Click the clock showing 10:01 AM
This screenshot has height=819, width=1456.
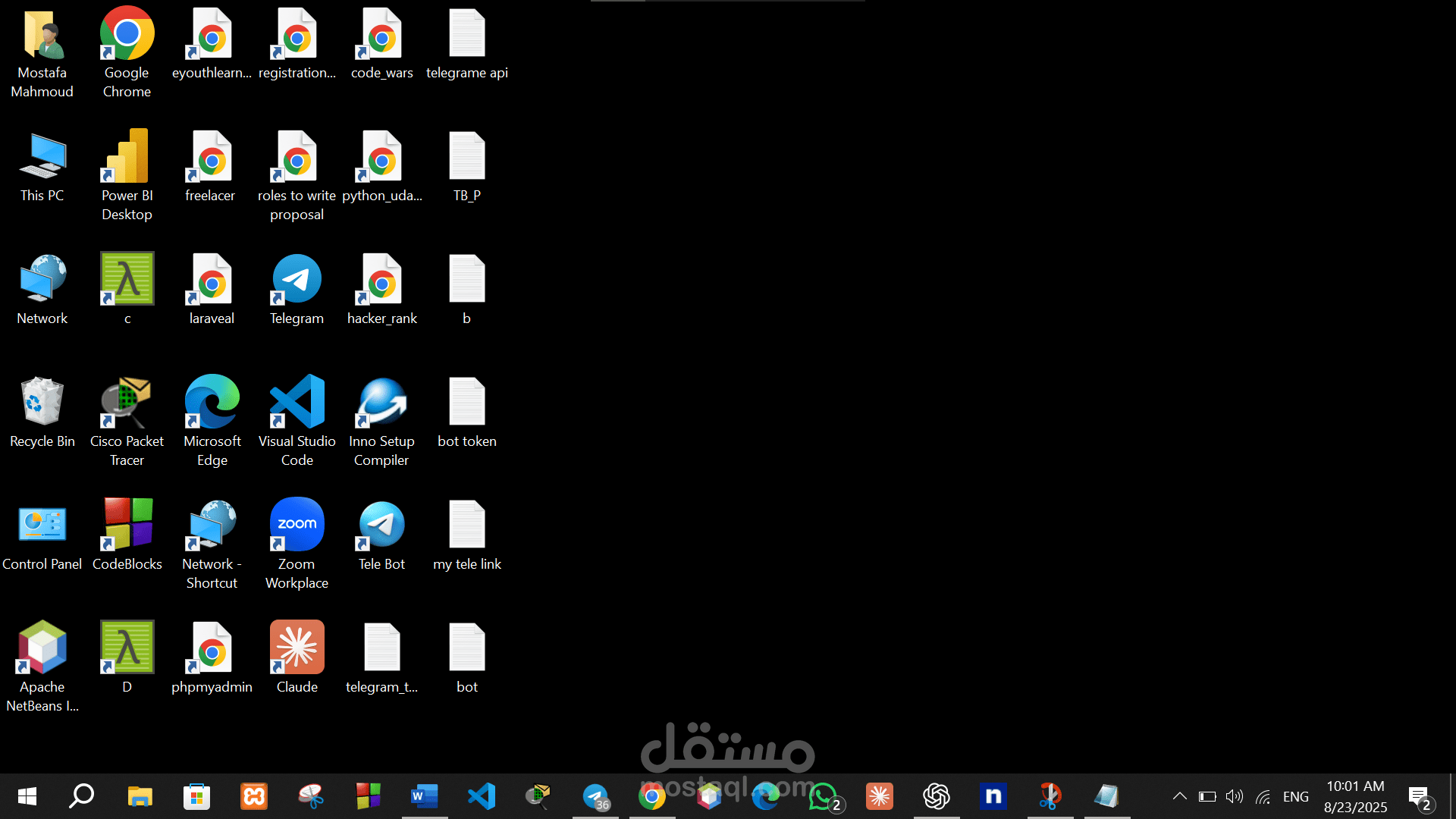click(x=1355, y=796)
